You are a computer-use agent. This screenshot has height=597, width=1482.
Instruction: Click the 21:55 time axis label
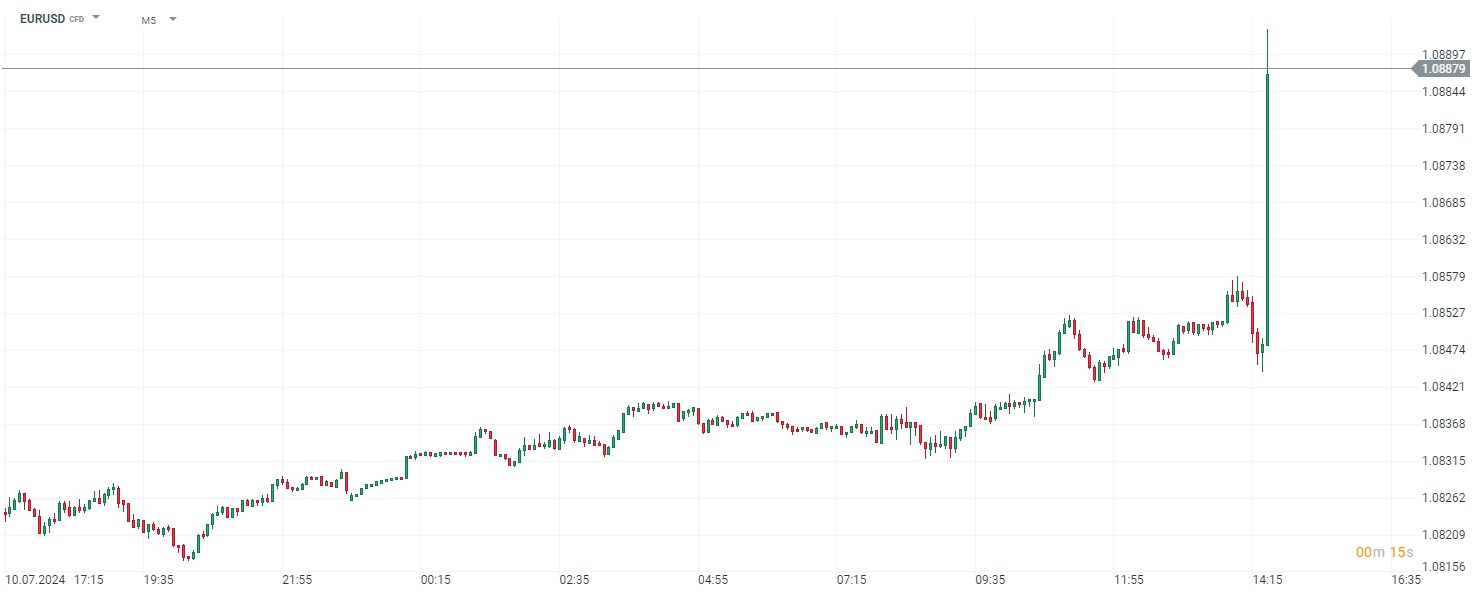[x=297, y=580]
